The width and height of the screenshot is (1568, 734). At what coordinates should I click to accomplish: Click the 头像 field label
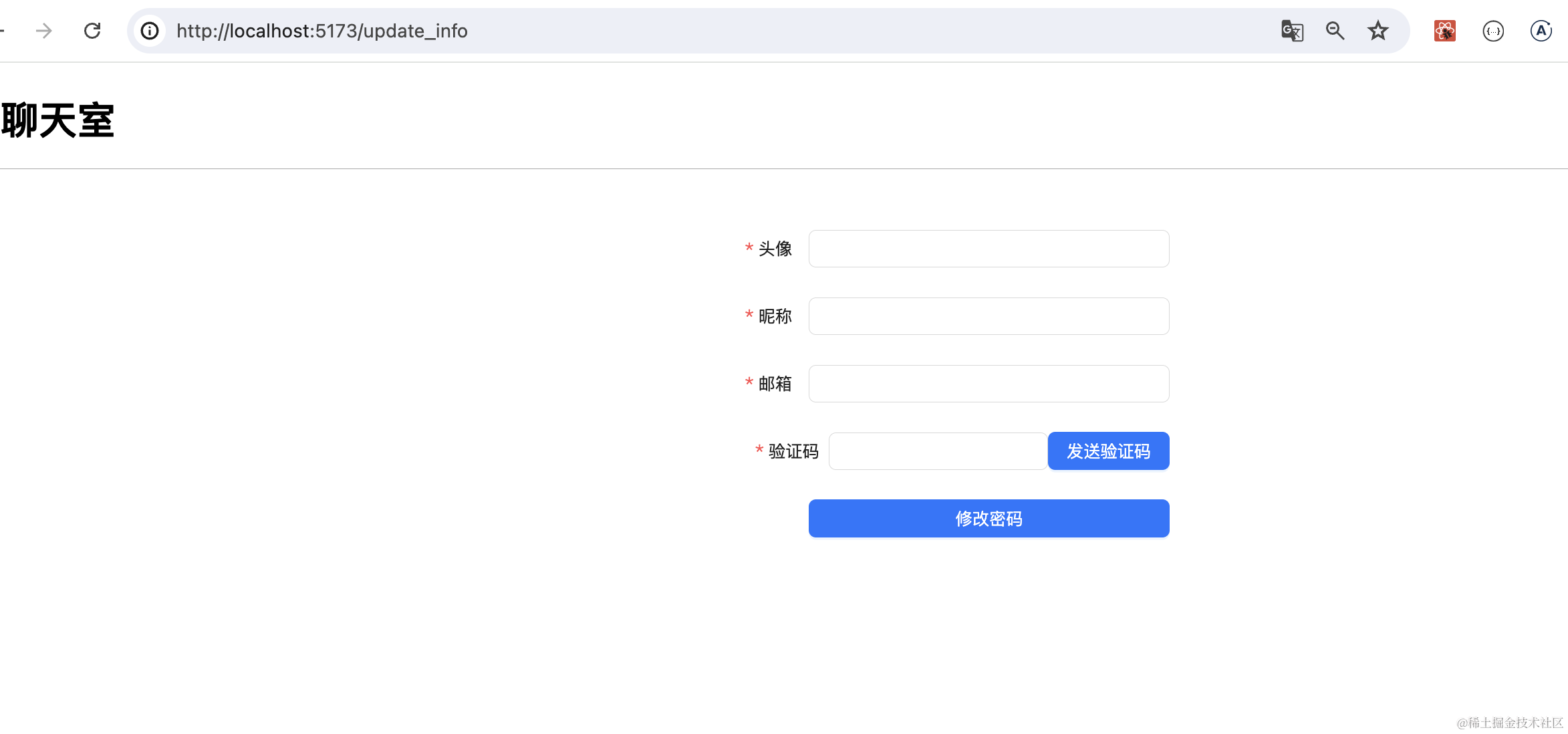pos(775,249)
